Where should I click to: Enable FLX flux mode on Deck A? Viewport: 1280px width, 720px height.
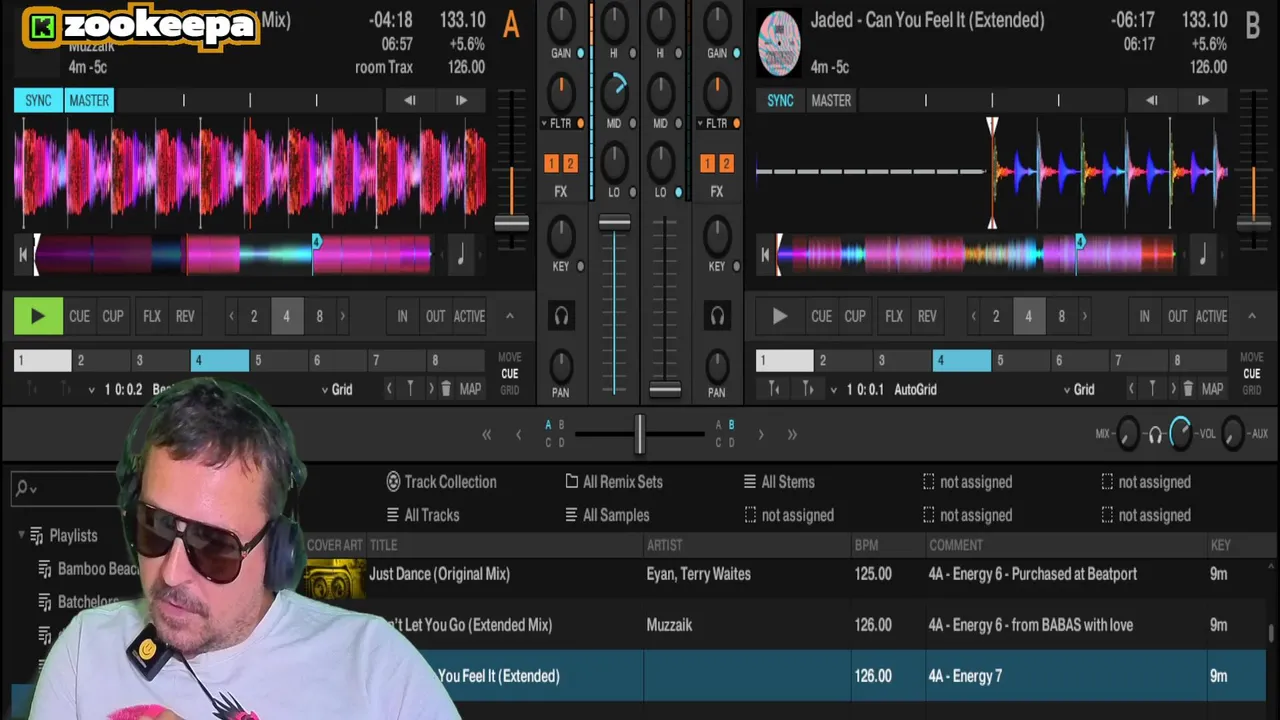(152, 316)
